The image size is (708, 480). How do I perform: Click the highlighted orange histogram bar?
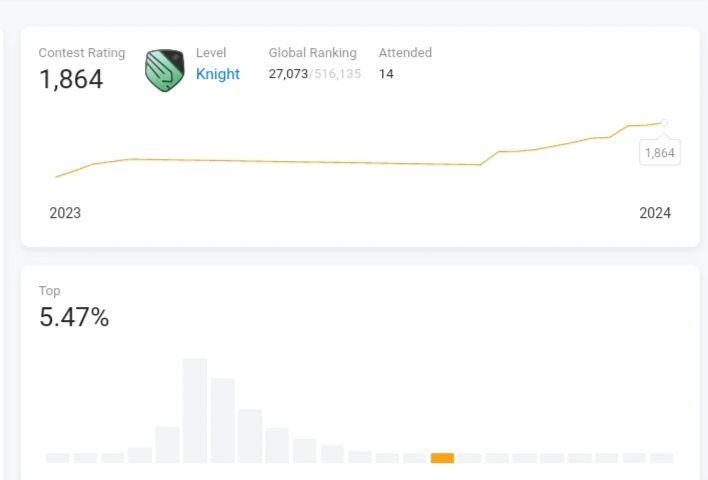(442, 458)
